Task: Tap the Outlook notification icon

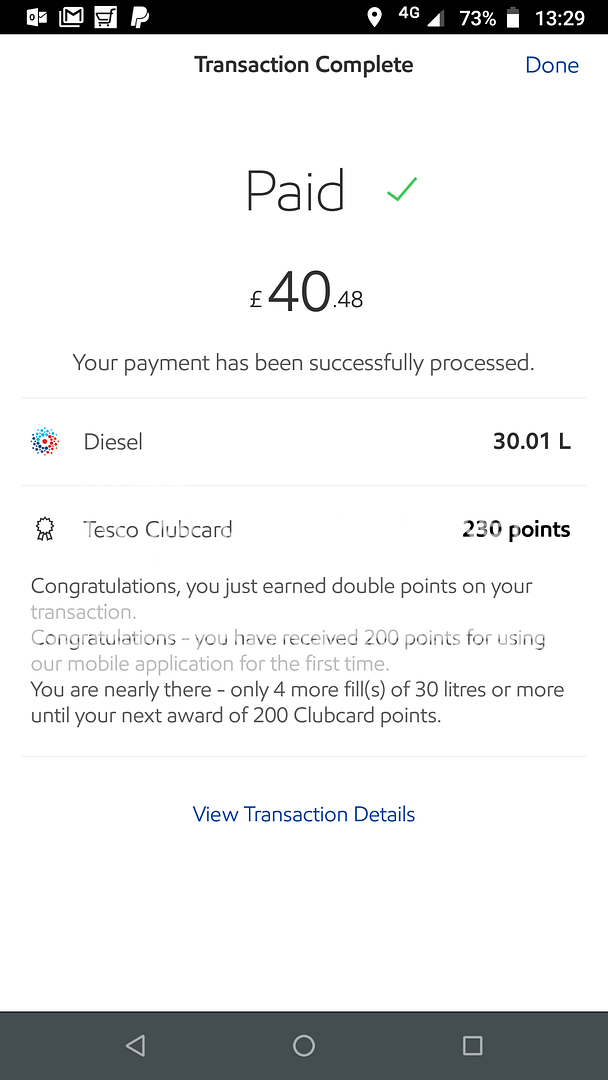Action: (x=37, y=17)
